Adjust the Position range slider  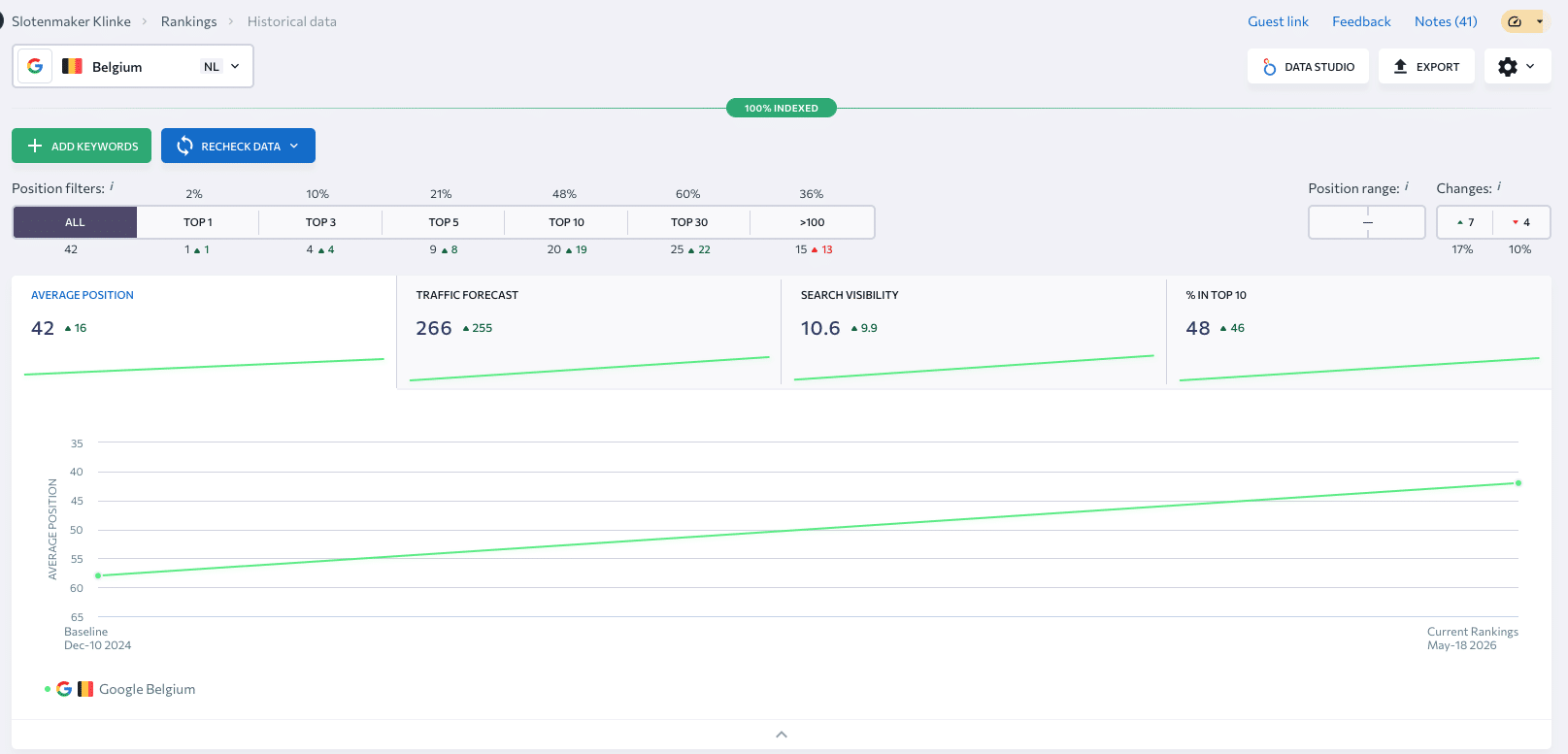pyautogui.click(x=1367, y=222)
